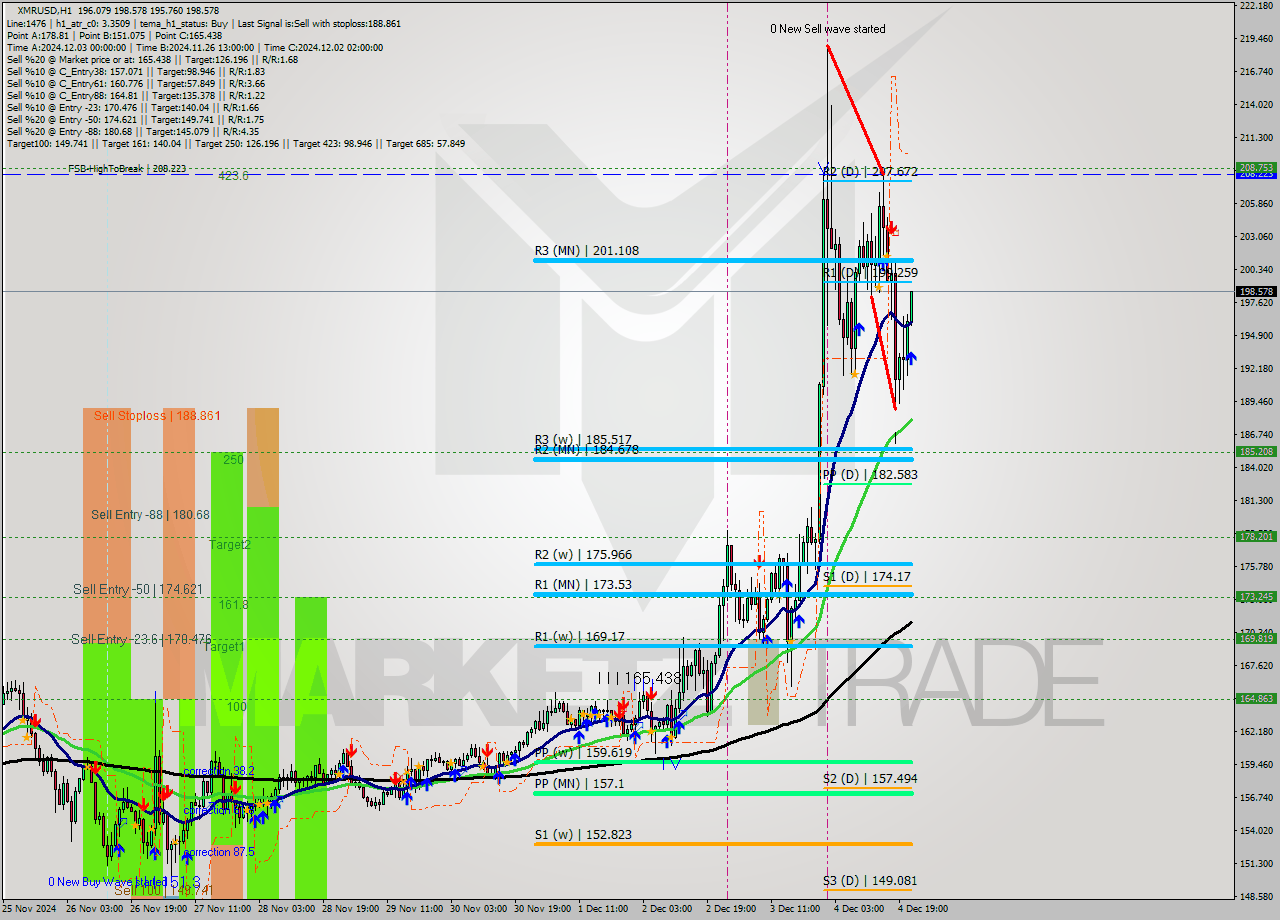Select the '0 New Buy Wave started' label
The width and height of the screenshot is (1280, 920).
click(106, 881)
